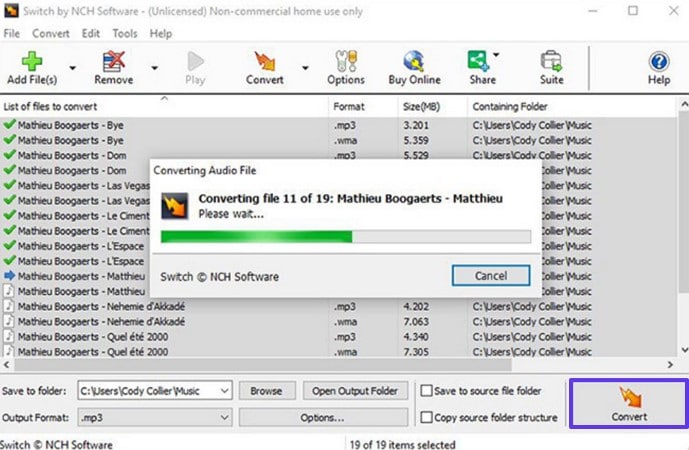Click the down arrow of the vertical scrollbar
The width and height of the screenshot is (689, 450).
(684, 350)
